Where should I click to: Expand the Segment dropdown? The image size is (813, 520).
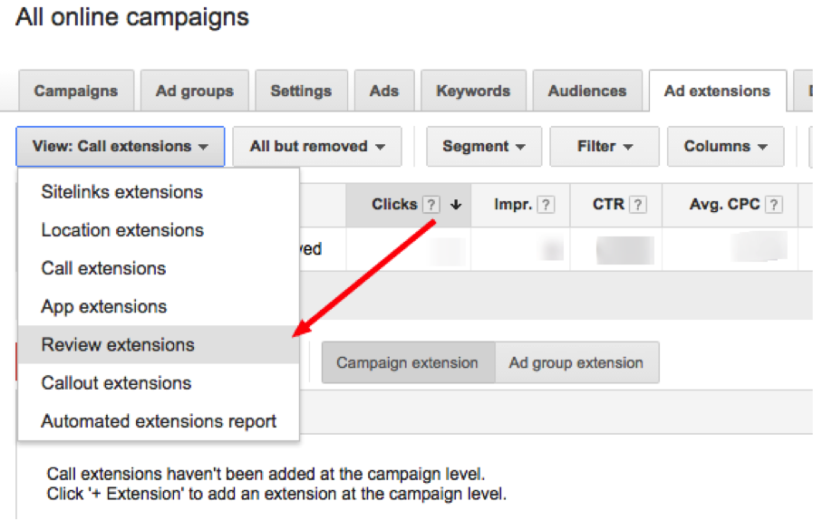pos(484,146)
